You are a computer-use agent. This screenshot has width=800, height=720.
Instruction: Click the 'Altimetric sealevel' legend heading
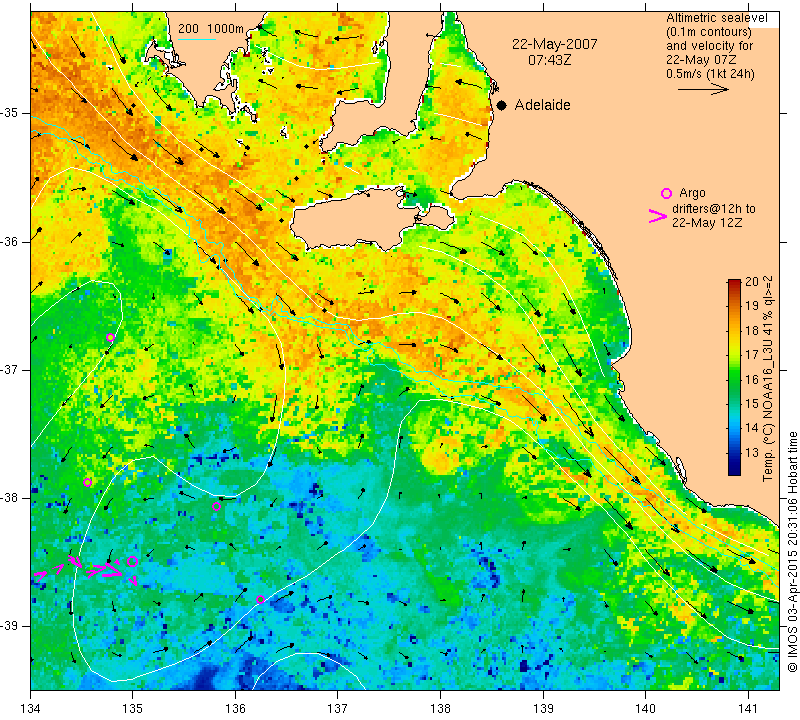point(717,18)
